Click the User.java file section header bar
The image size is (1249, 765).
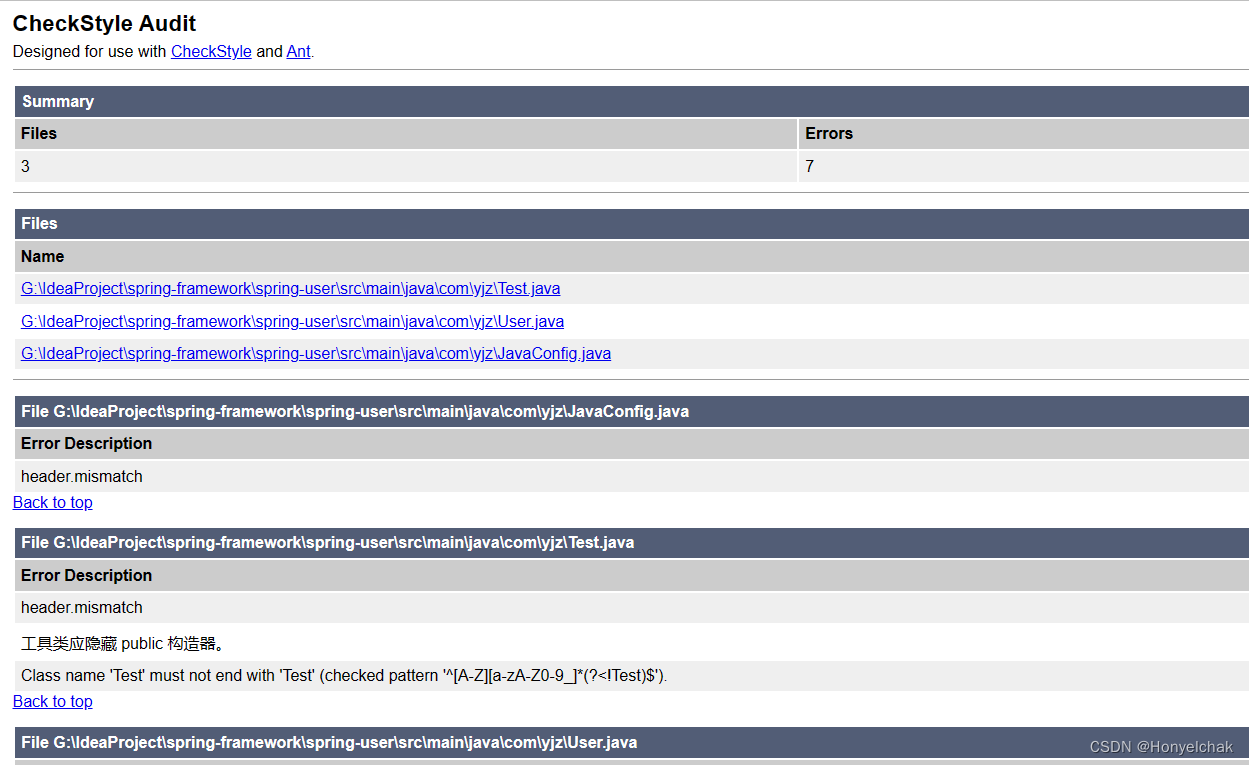point(327,742)
